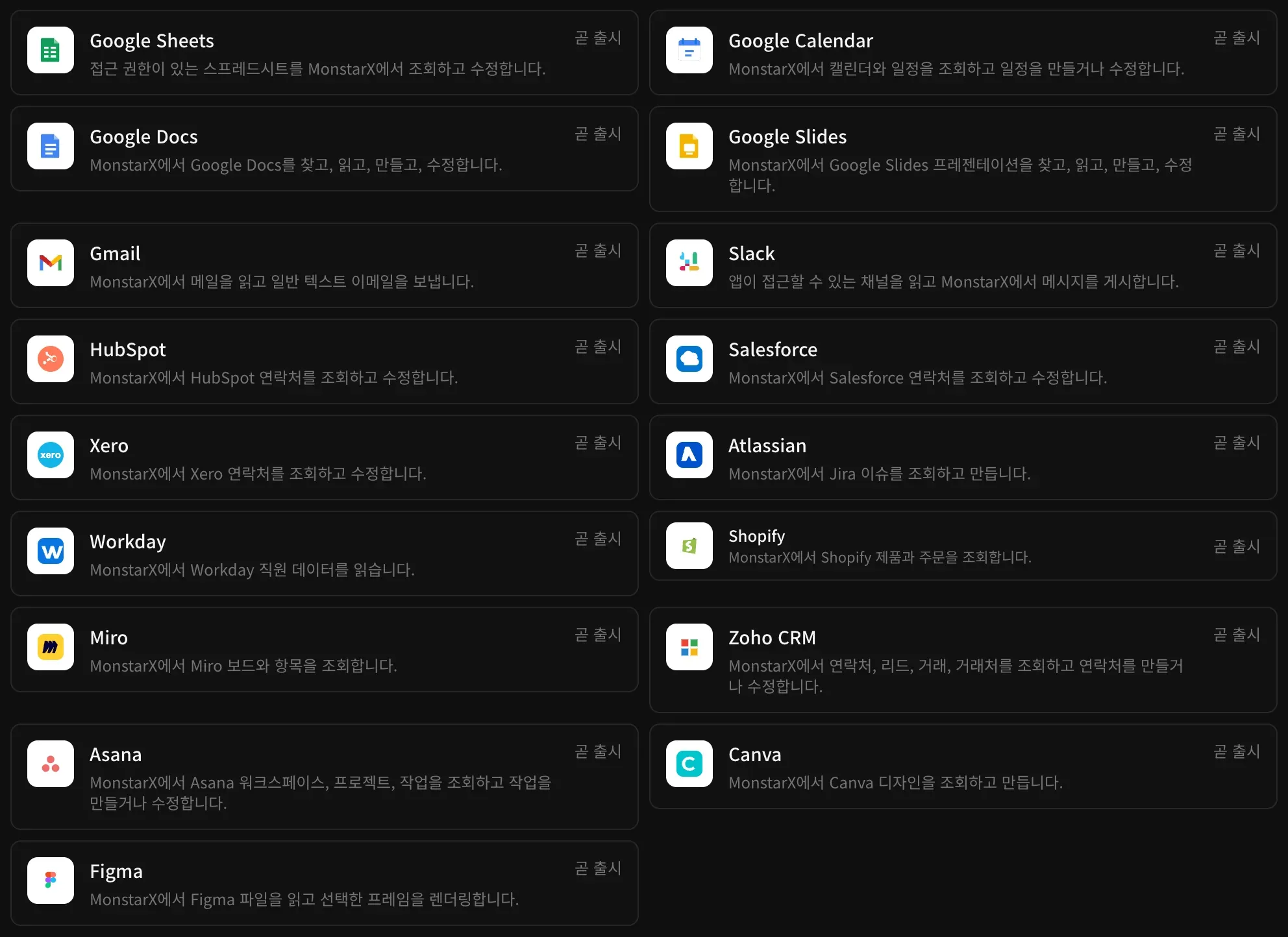Click the Miro title text

coord(109,638)
